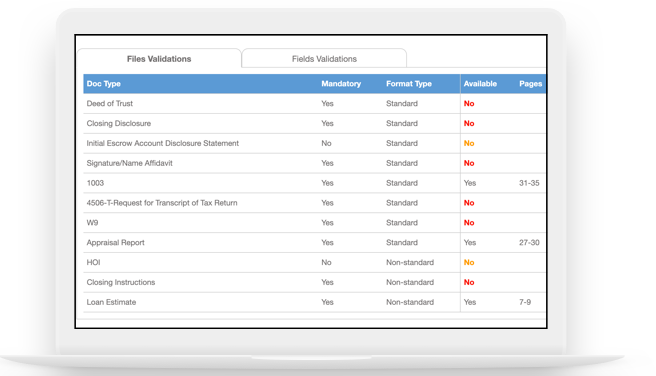This screenshot has height=376, width=656.
Task: Select 4506-T-Request for Transcript of Tax Return
Action: [315, 203]
